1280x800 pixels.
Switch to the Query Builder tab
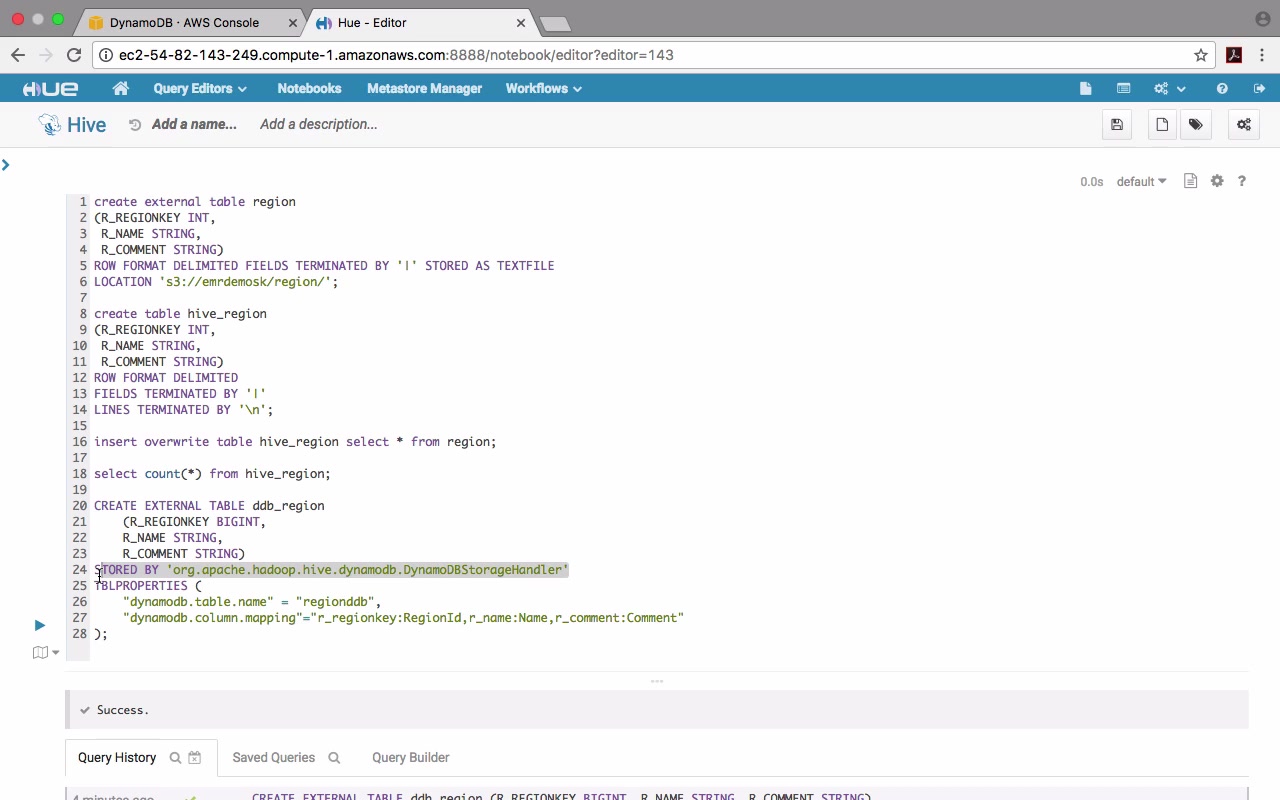tap(410, 758)
